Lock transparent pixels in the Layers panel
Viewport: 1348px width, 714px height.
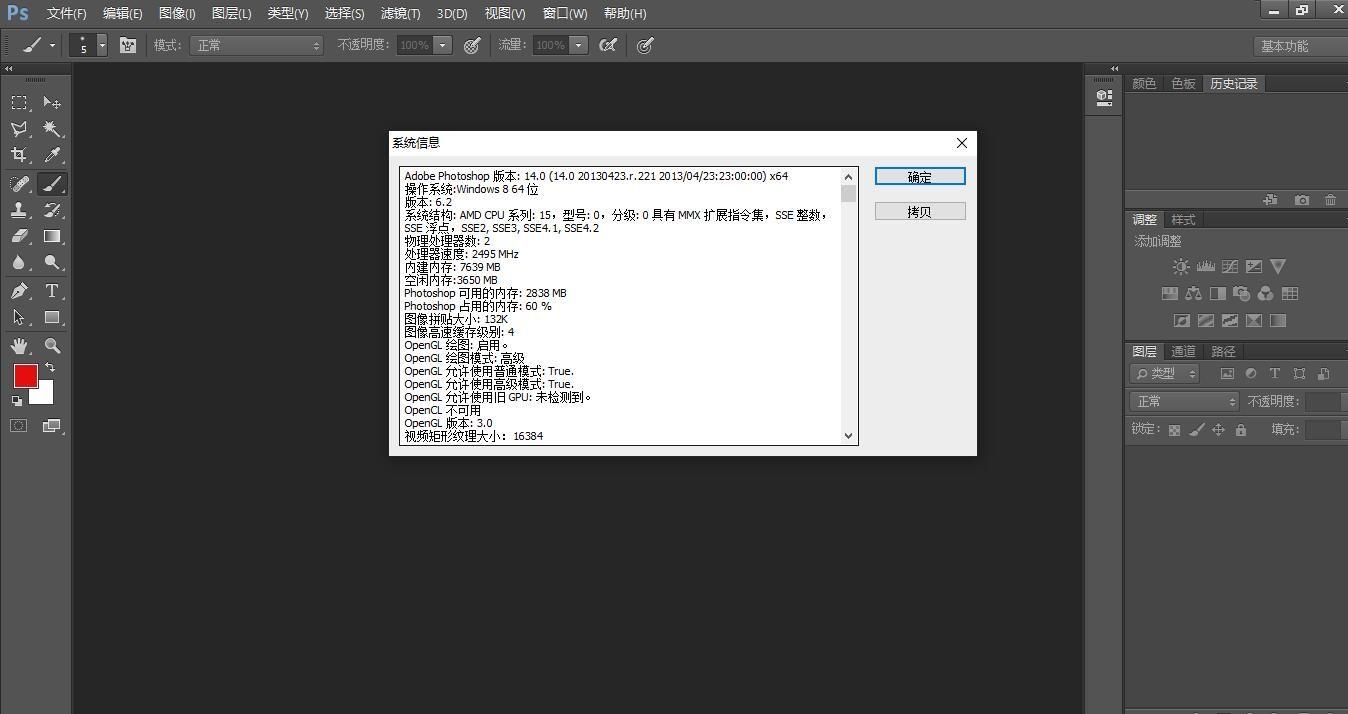point(1174,429)
